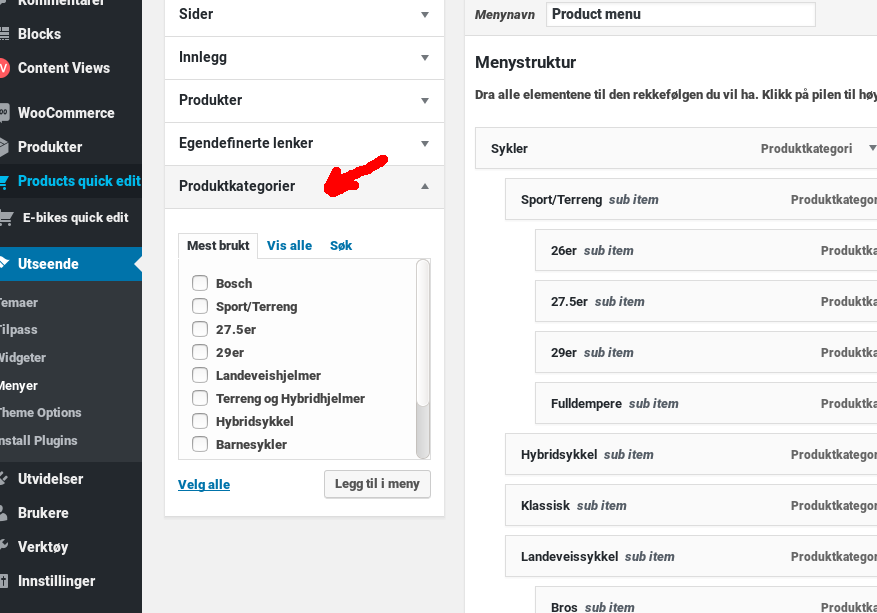
Task: Click the Verktøy wrench icon
Action: point(4,546)
